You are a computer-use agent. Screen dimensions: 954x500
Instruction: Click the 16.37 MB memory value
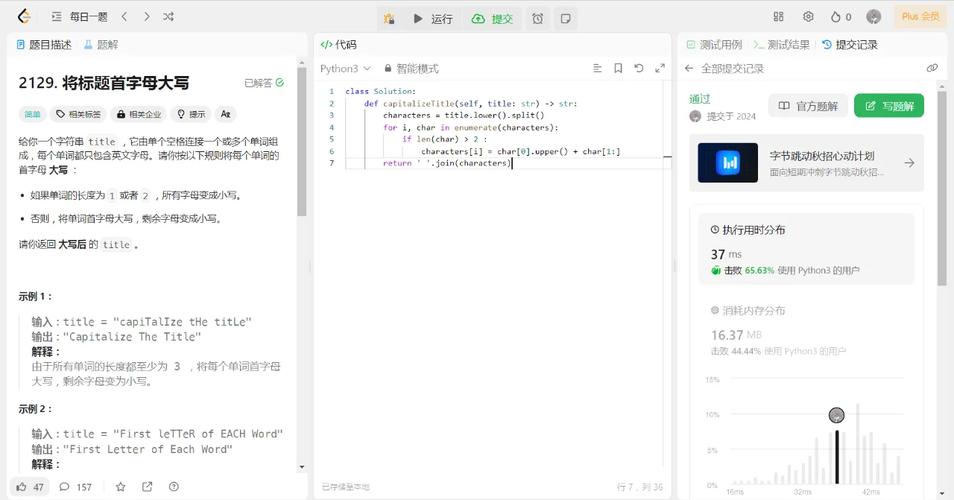pos(736,335)
